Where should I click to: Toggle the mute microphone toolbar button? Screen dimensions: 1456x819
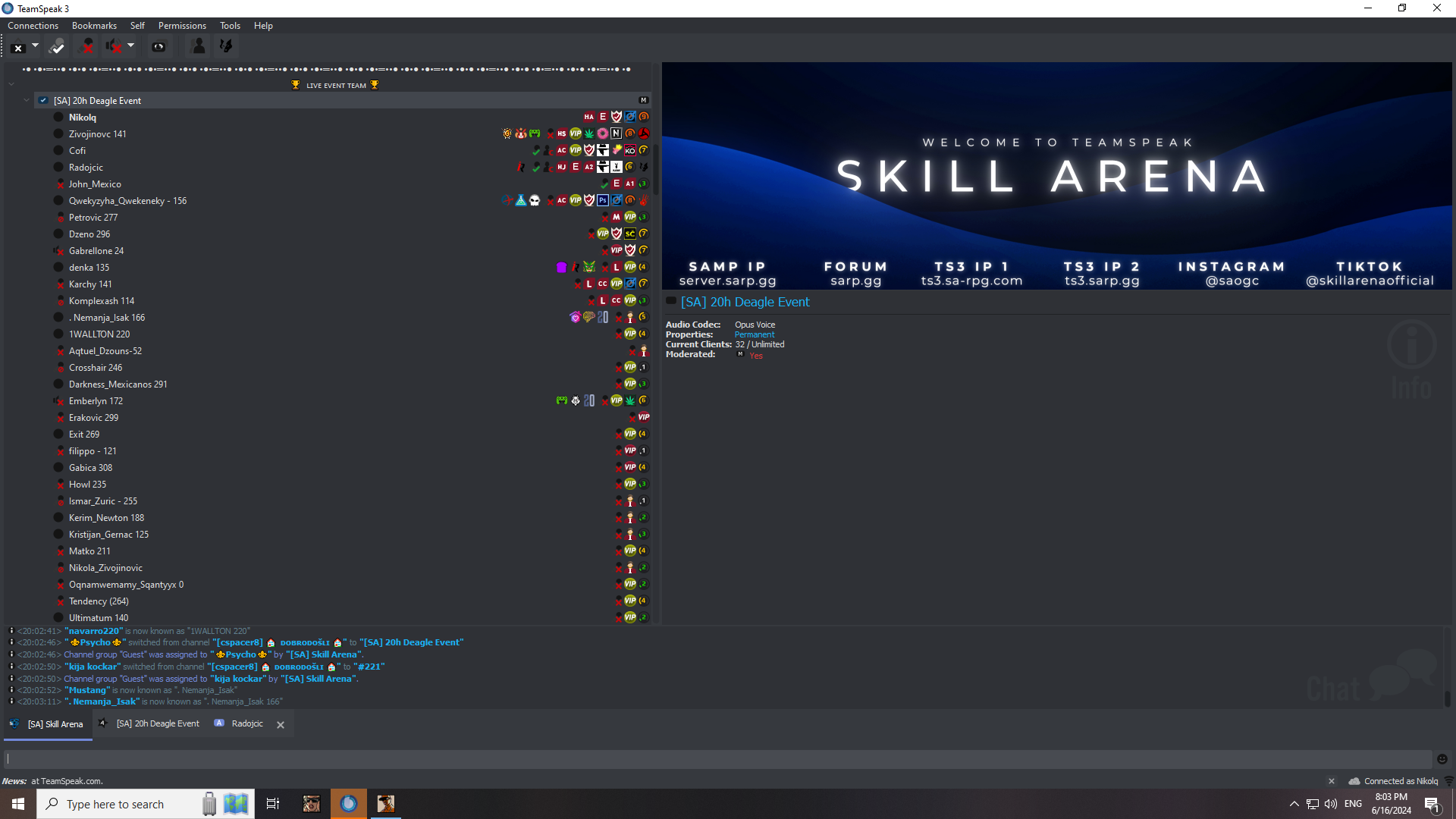coord(86,47)
